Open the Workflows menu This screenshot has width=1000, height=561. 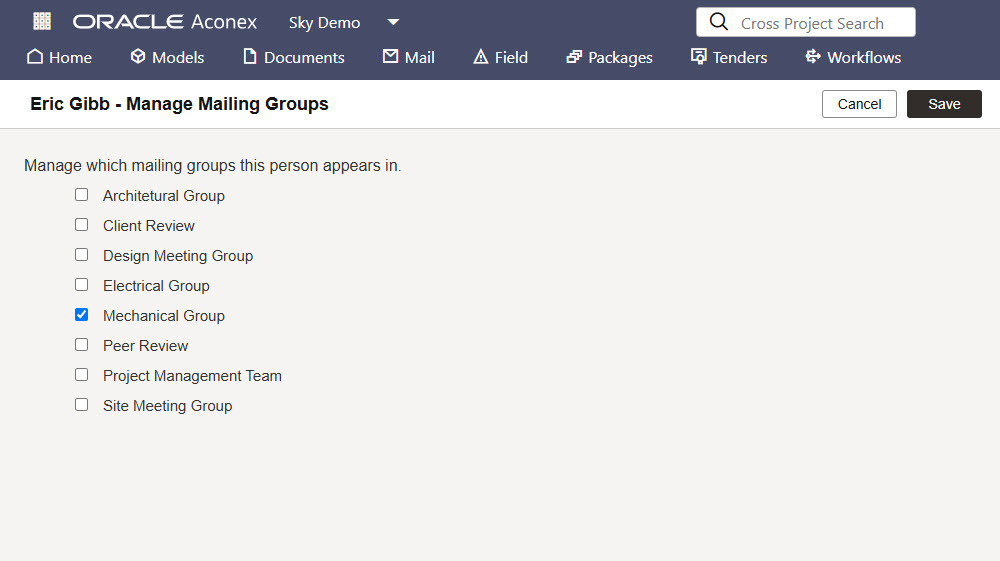pyautogui.click(x=853, y=57)
